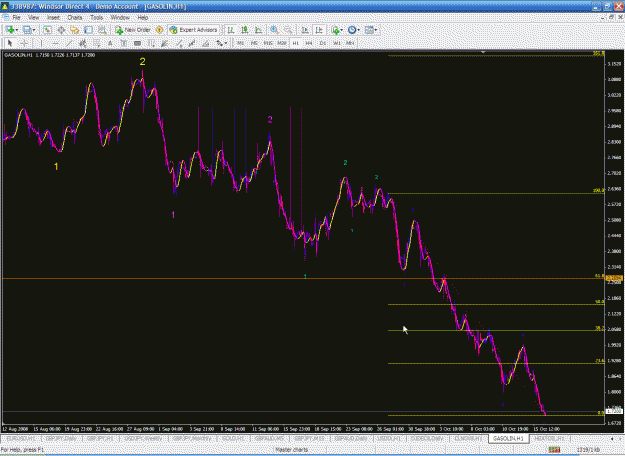Open the New Chart icon
This screenshot has width=625, height=456.
point(10,30)
